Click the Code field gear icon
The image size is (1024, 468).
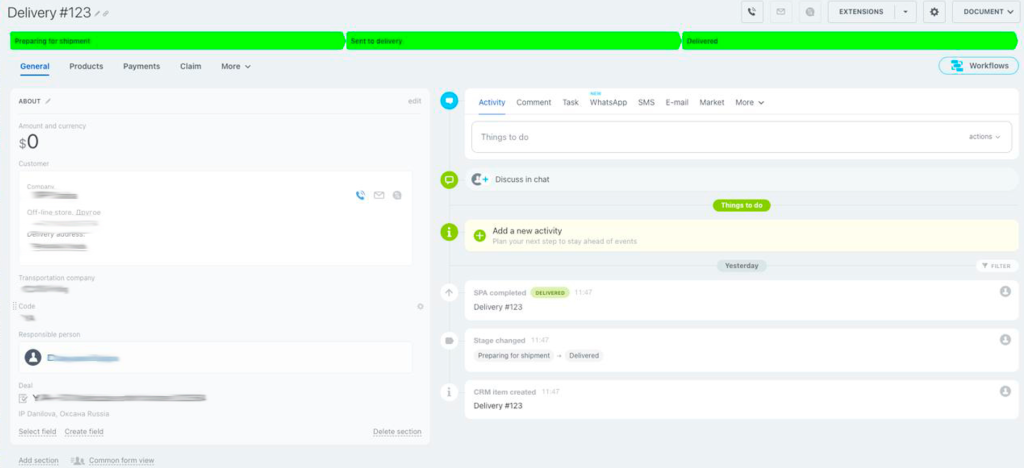pos(420,306)
